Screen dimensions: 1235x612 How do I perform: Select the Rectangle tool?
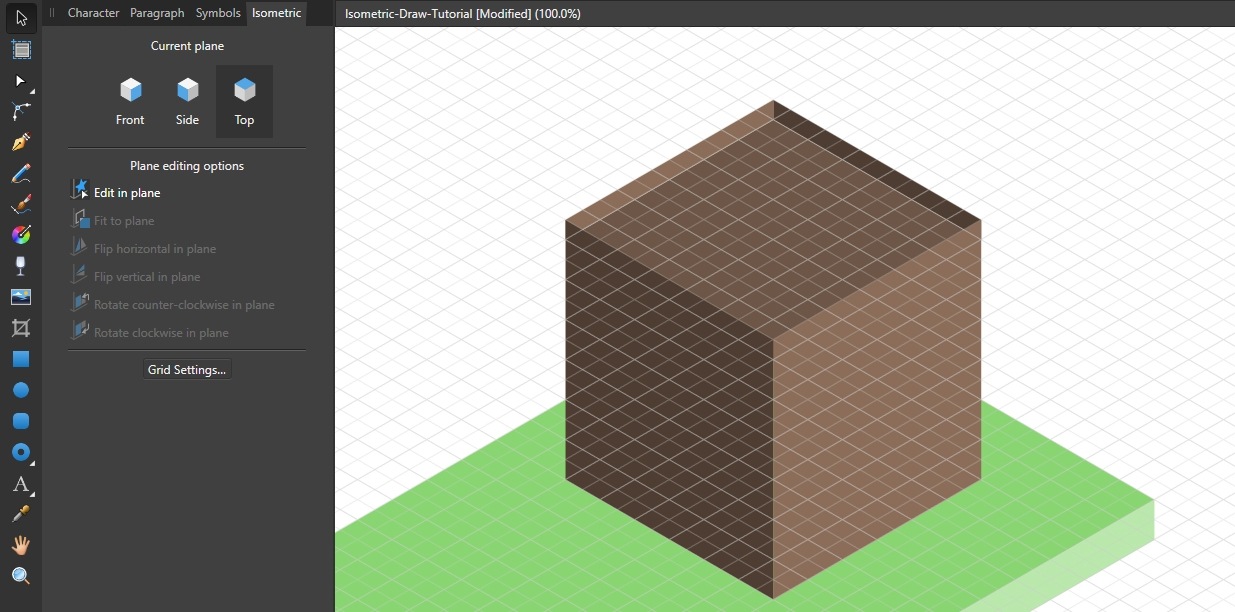[19, 359]
